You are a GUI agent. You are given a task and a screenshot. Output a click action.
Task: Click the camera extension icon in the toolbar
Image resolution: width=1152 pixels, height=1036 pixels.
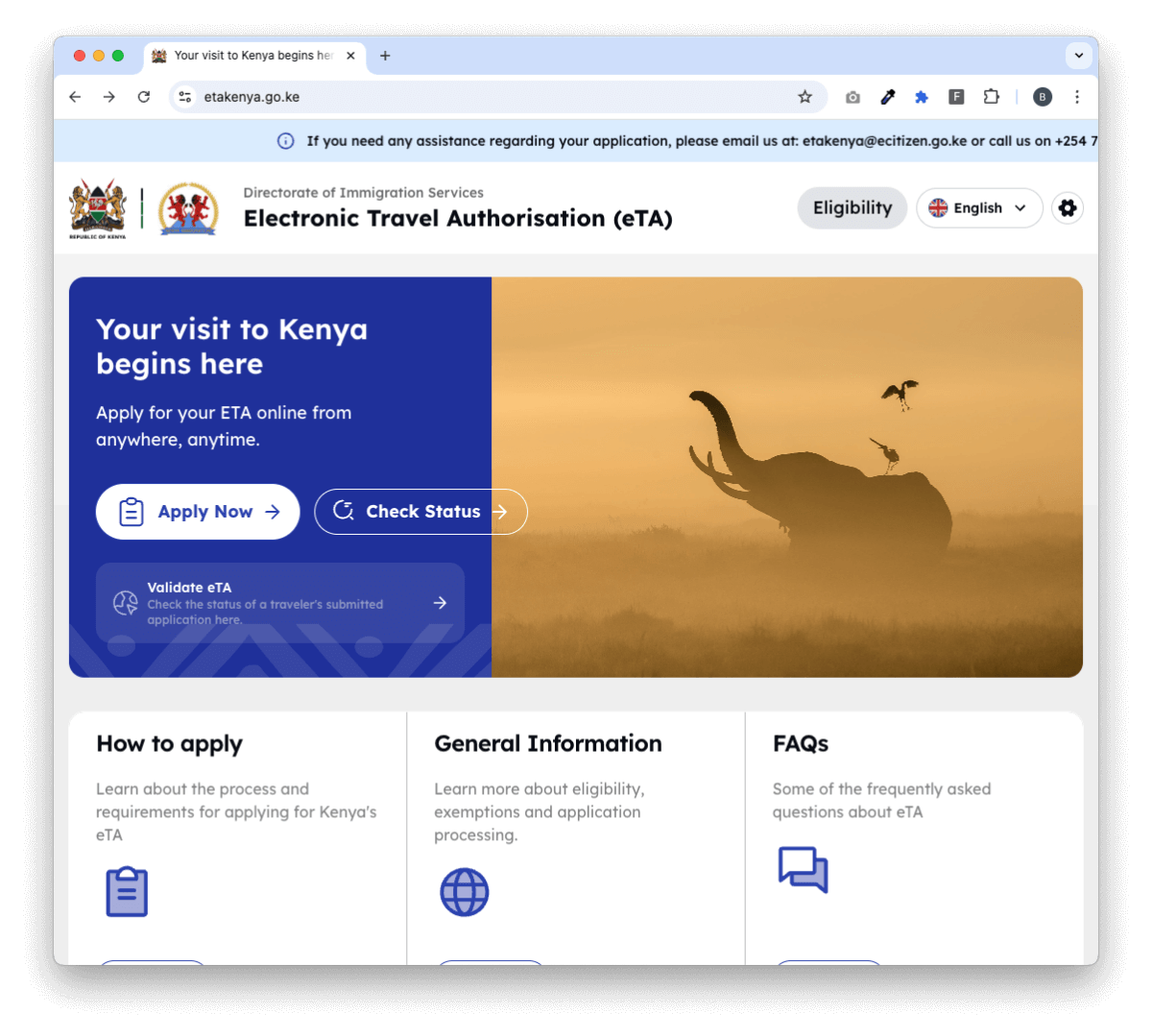[x=852, y=97]
